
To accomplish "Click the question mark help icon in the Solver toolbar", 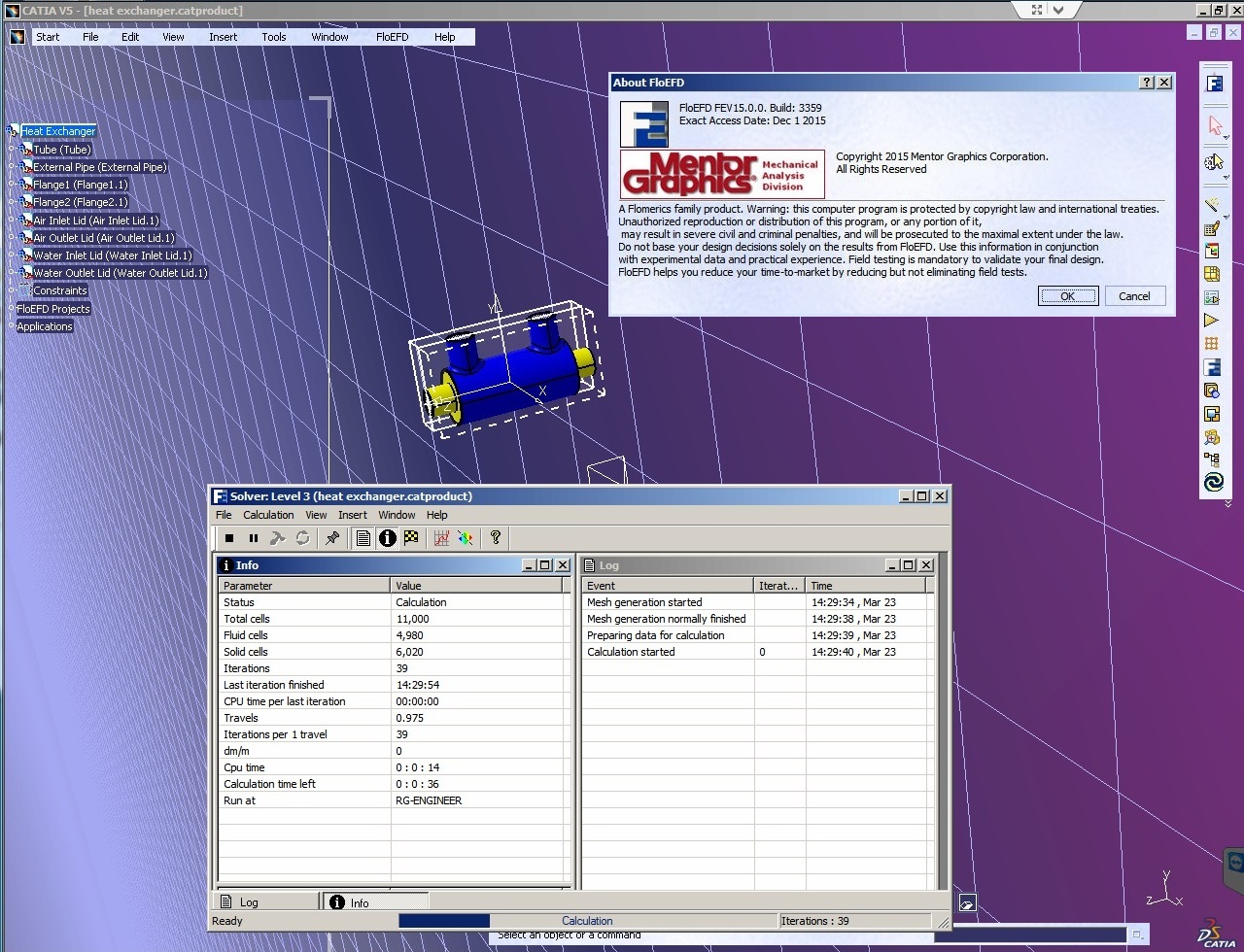I will pos(496,538).
